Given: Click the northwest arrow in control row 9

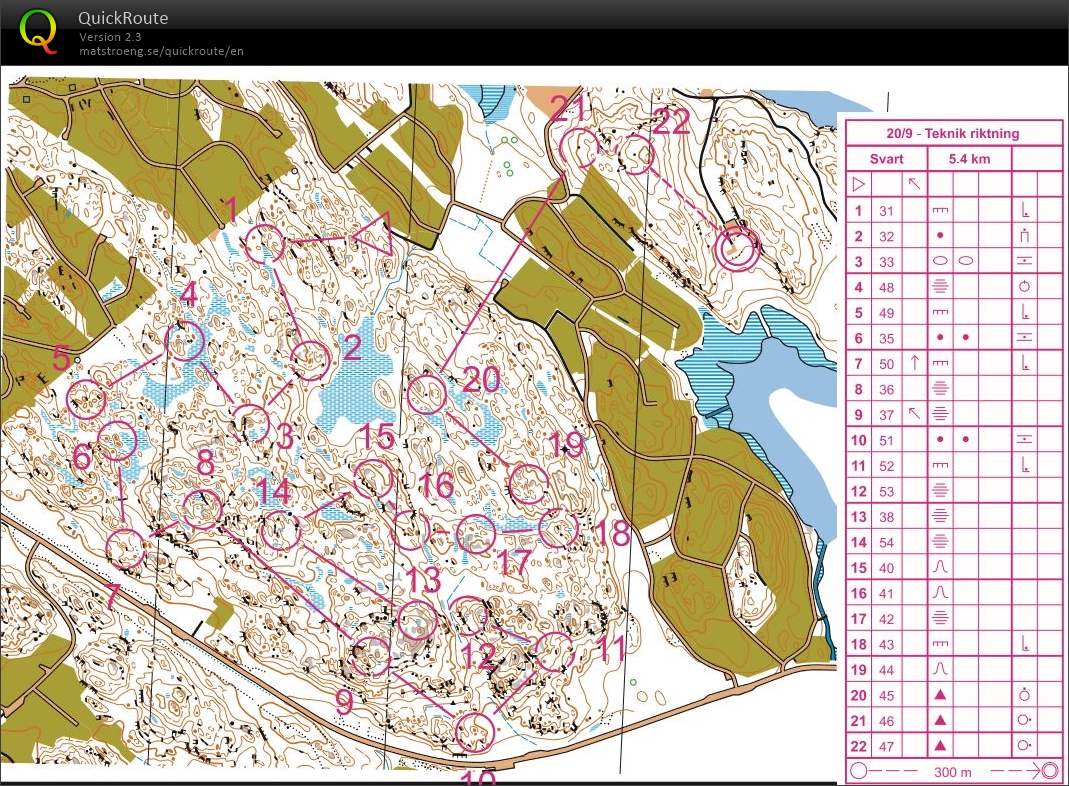Looking at the screenshot, I should coord(914,413).
